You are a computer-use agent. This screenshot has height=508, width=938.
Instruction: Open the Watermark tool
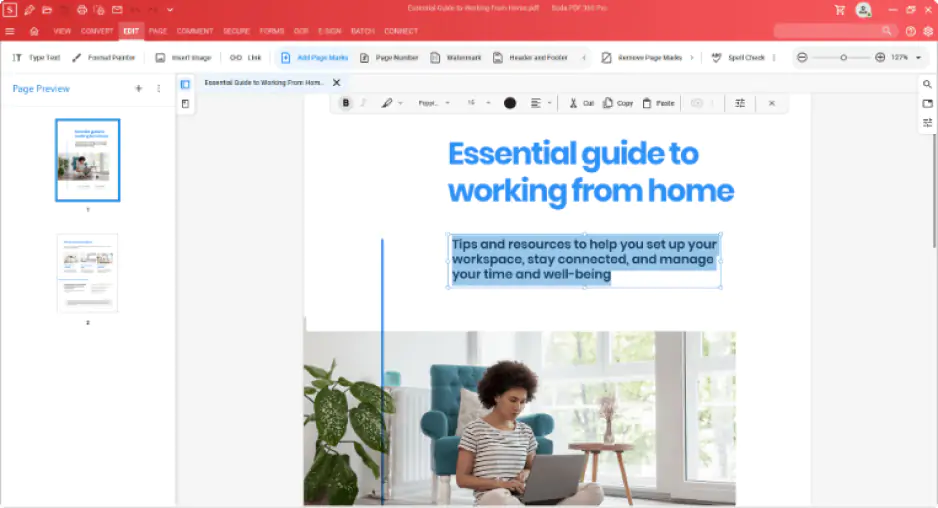456,58
